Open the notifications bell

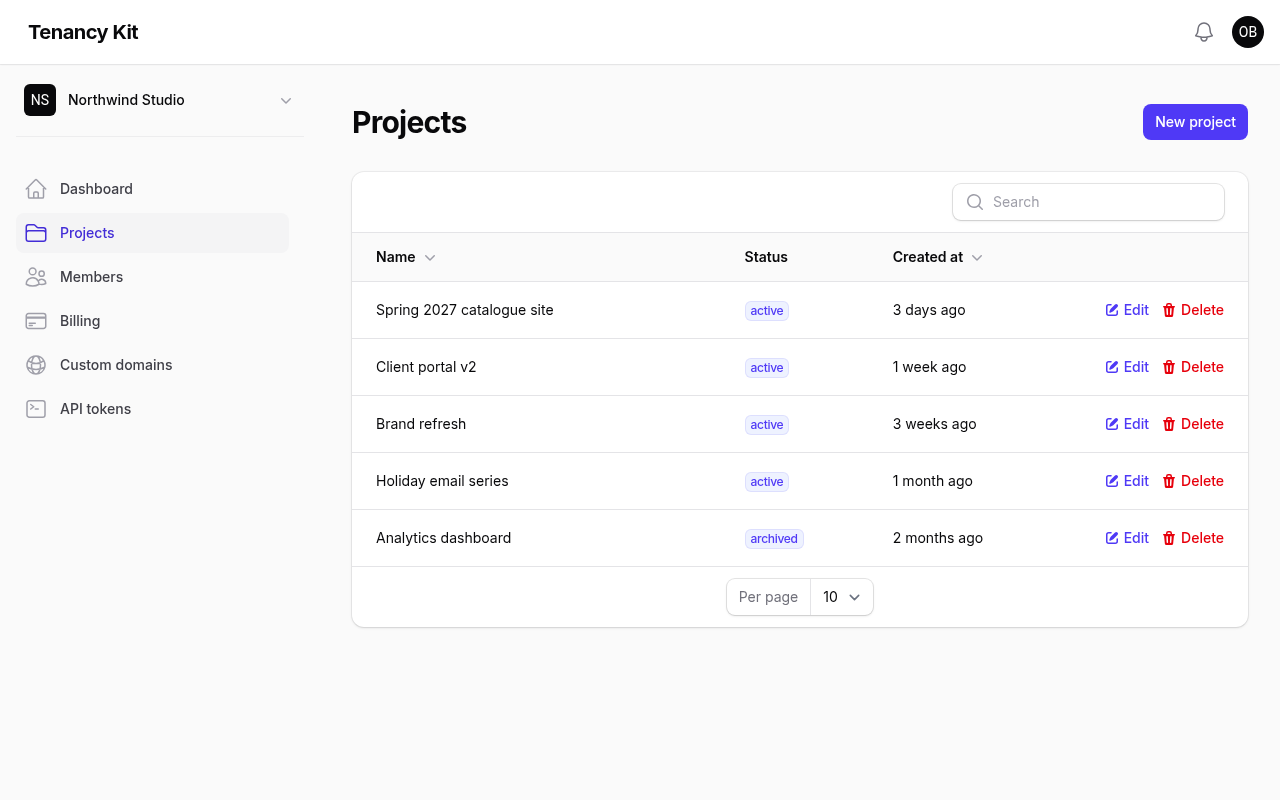click(x=1204, y=32)
